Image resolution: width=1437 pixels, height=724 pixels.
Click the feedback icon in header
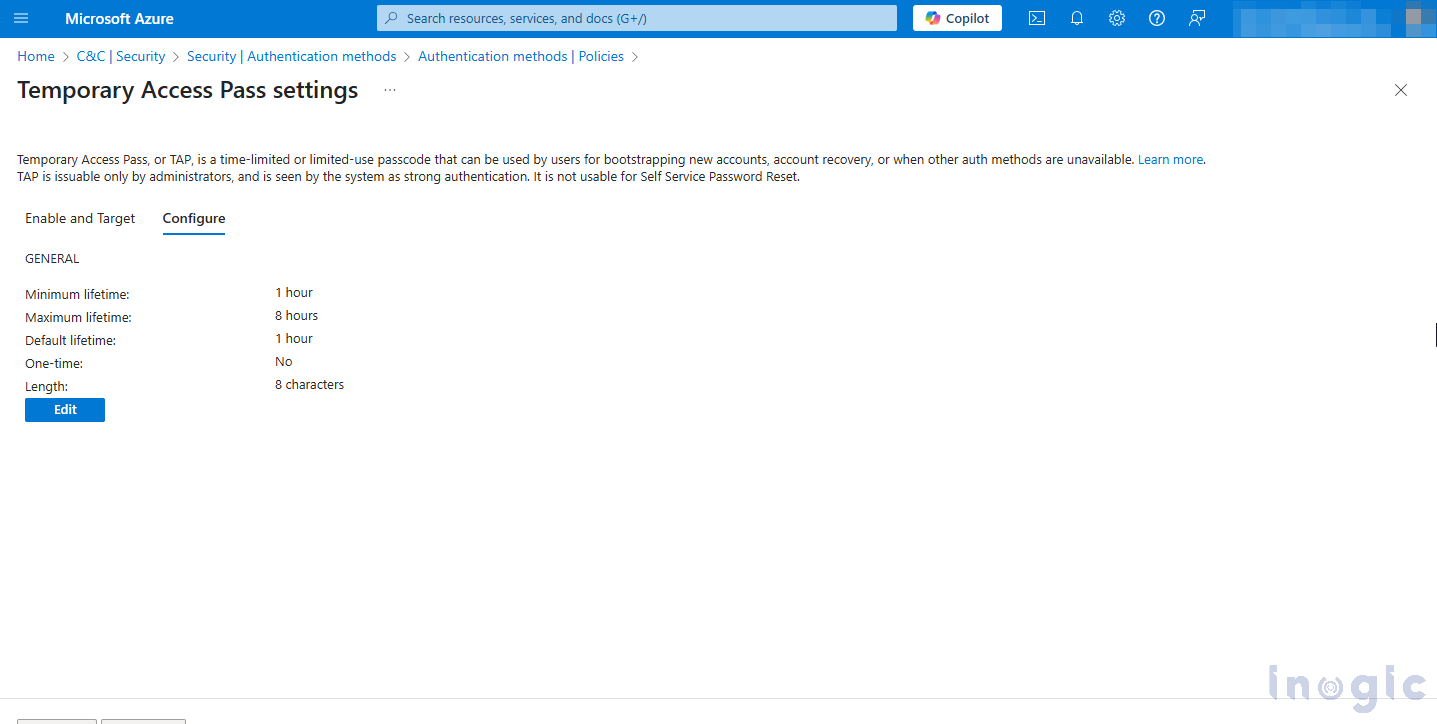coord(1197,18)
